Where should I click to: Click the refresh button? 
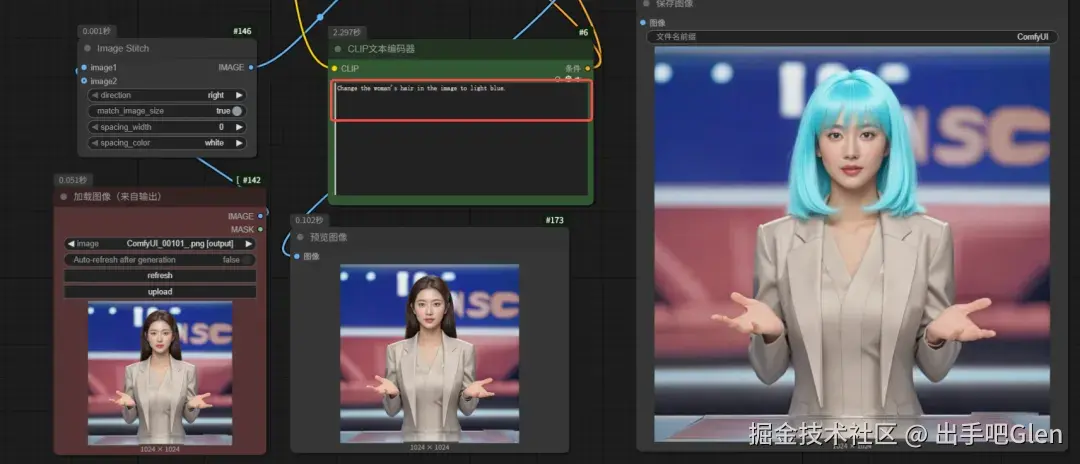(x=160, y=275)
